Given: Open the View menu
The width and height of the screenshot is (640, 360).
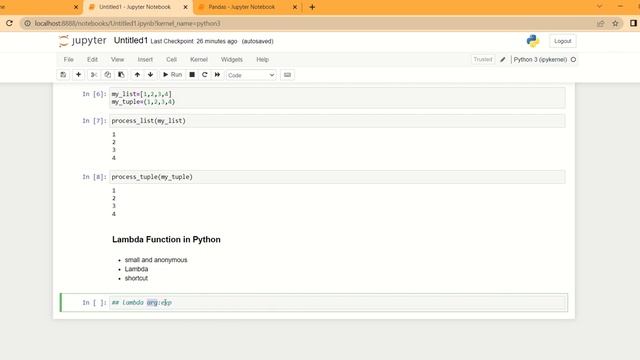Looking at the screenshot, I should point(117,60).
